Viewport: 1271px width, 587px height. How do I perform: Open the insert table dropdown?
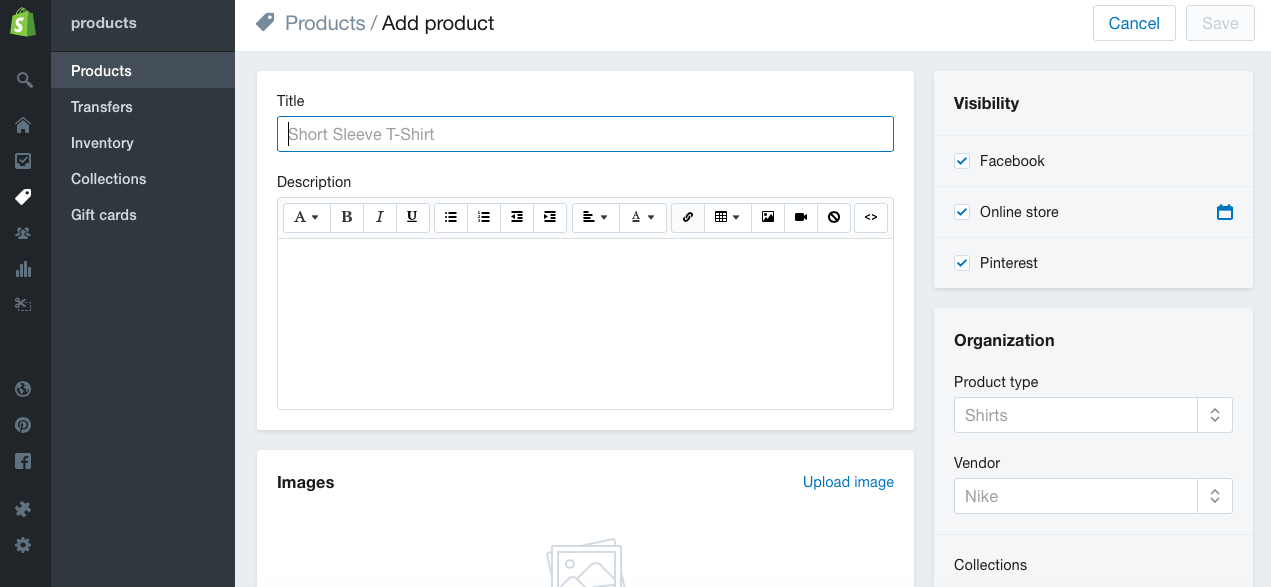[727, 217]
